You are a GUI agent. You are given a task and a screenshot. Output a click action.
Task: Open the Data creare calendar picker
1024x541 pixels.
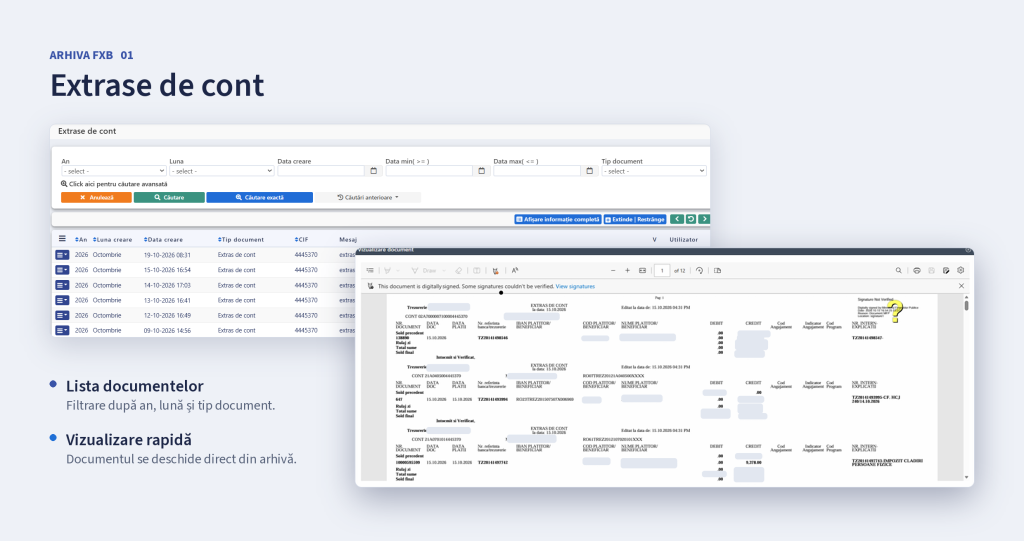point(374,171)
